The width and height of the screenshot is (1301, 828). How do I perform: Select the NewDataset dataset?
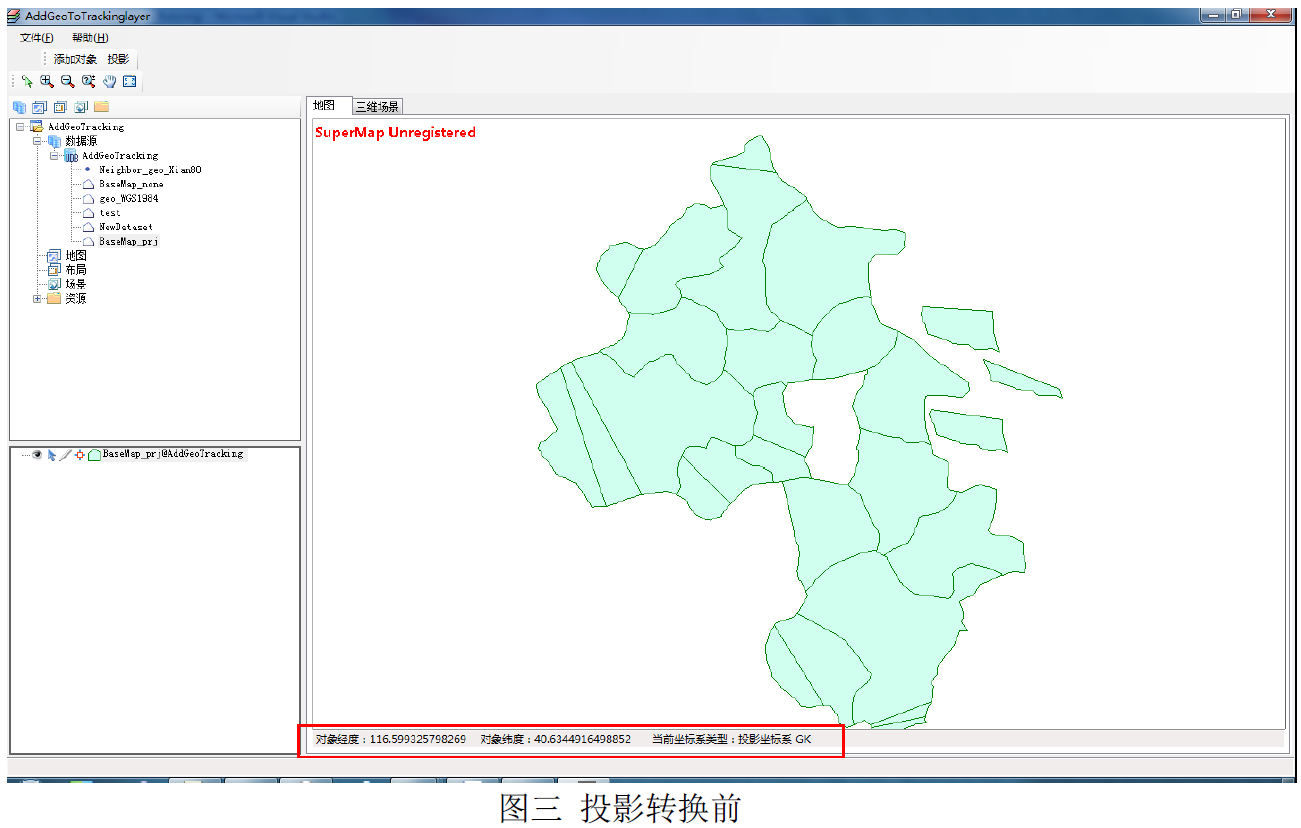[126, 227]
